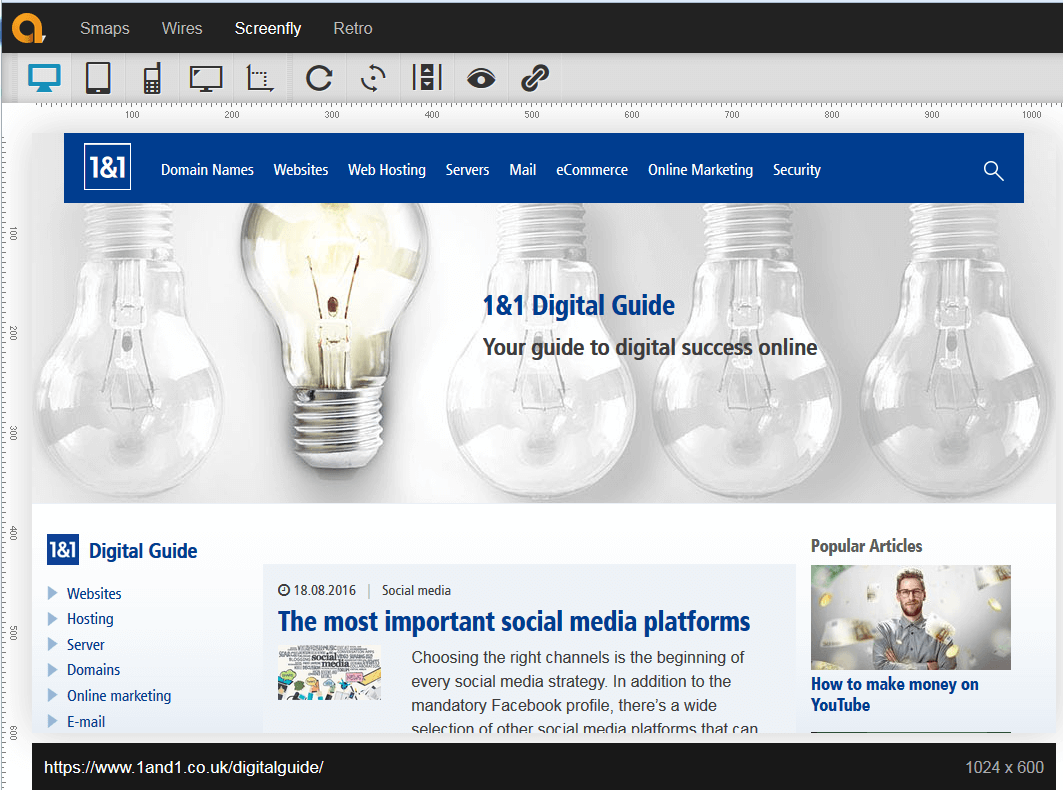The image size is (1063, 790).
Task: Toggle the allow scrolling icon
Action: point(427,77)
